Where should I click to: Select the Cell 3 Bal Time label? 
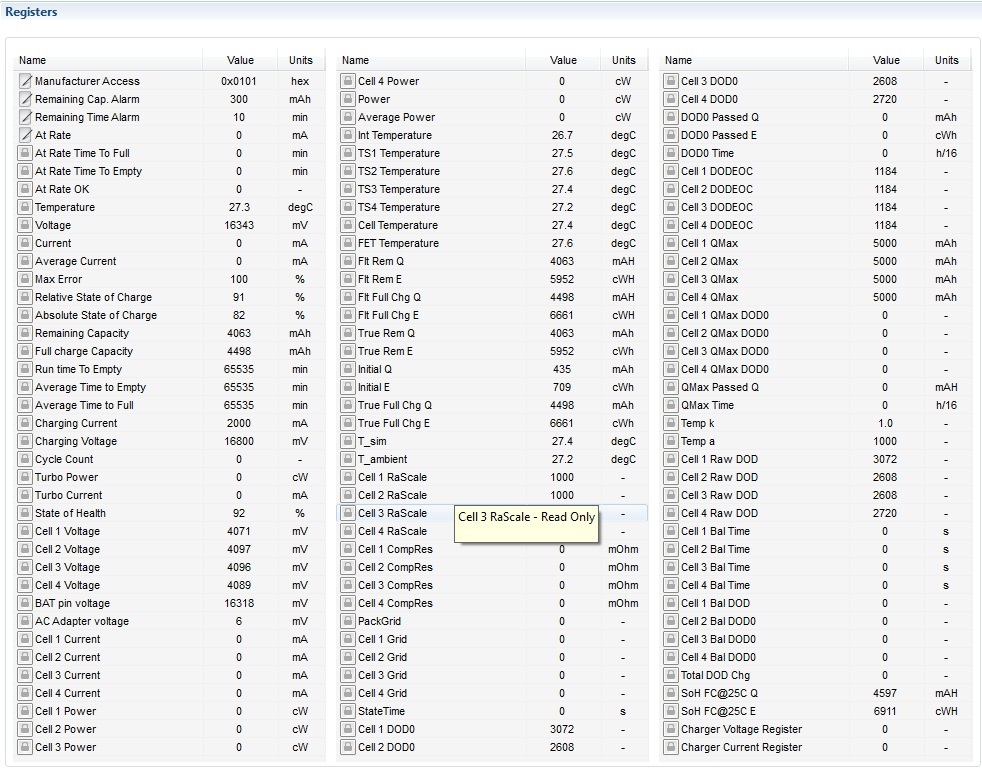[x=716, y=568]
